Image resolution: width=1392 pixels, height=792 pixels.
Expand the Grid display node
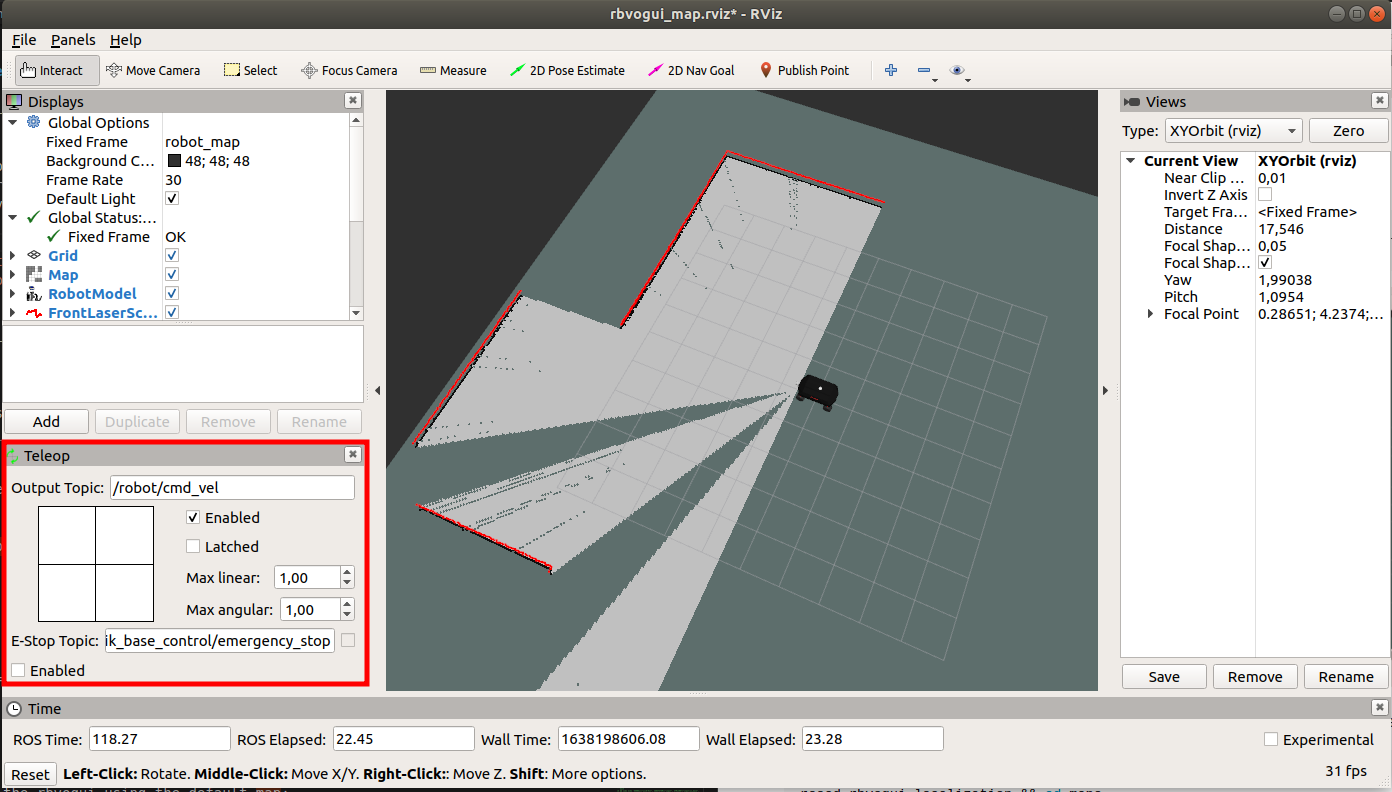point(13,255)
